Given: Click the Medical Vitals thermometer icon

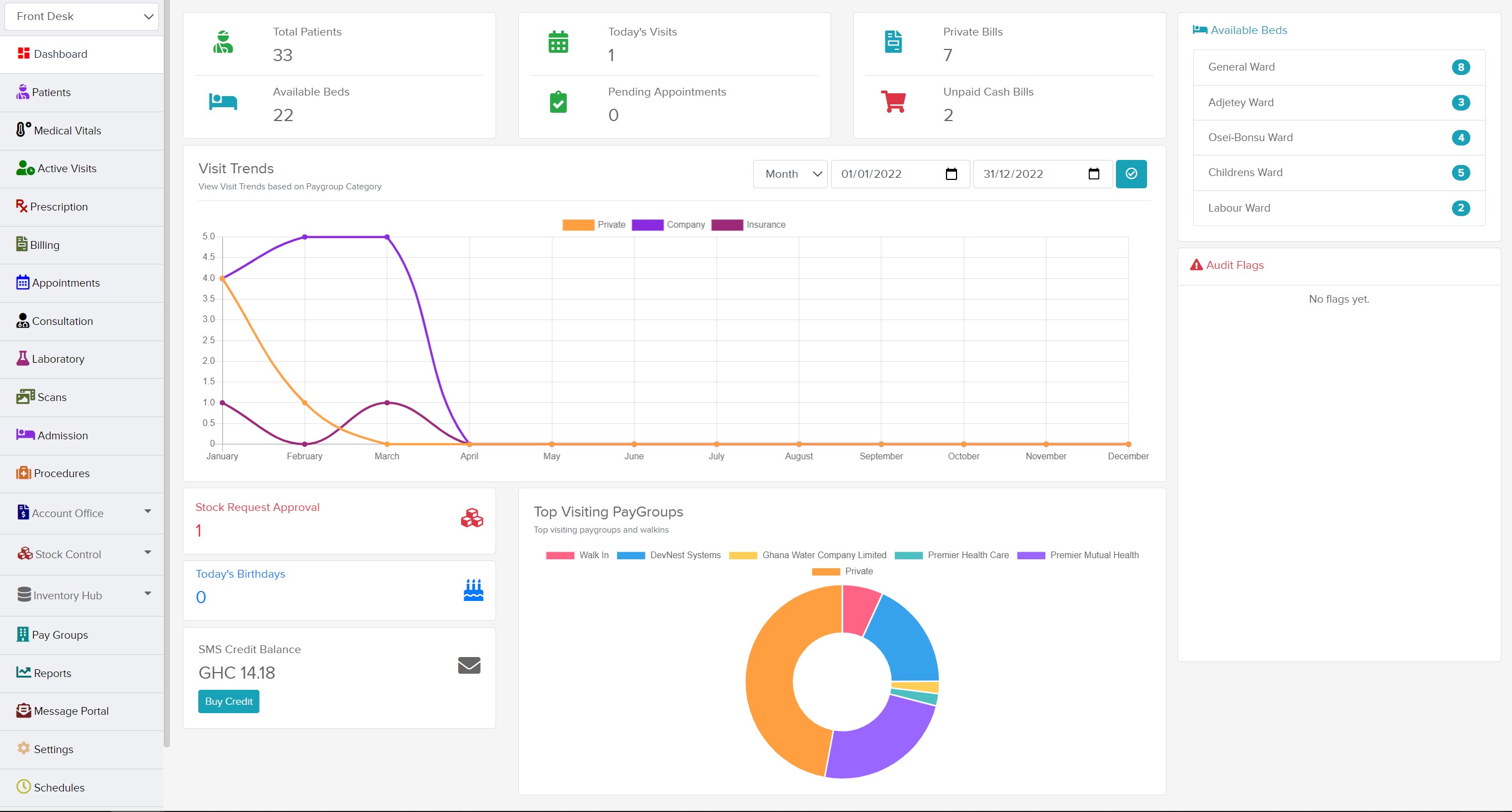Looking at the screenshot, I should [23, 129].
